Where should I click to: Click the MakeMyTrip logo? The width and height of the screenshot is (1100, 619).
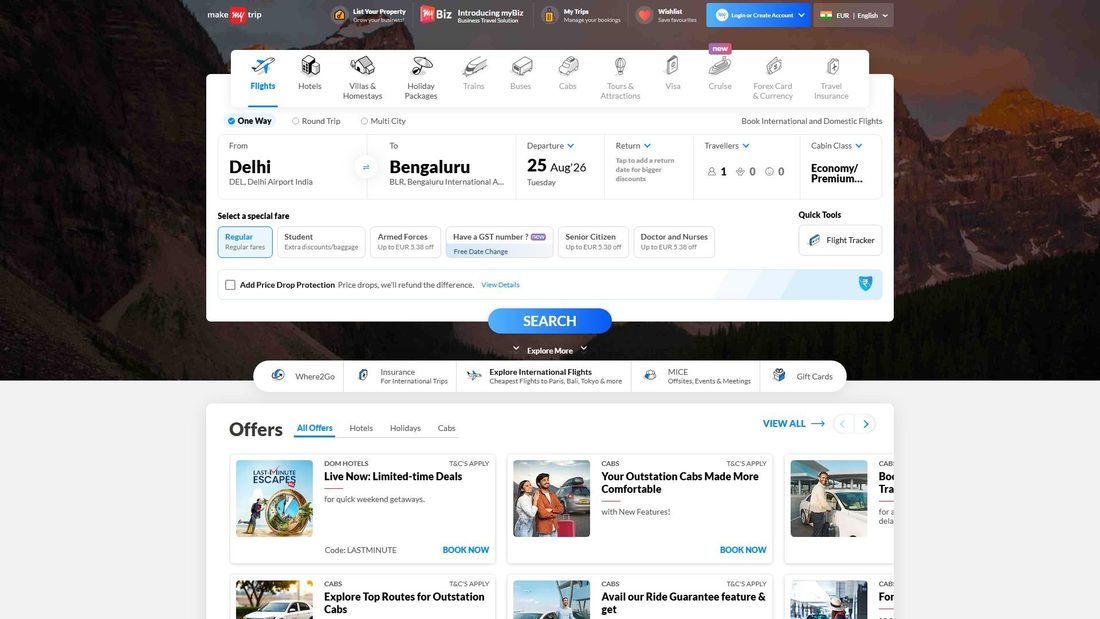point(234,15)
